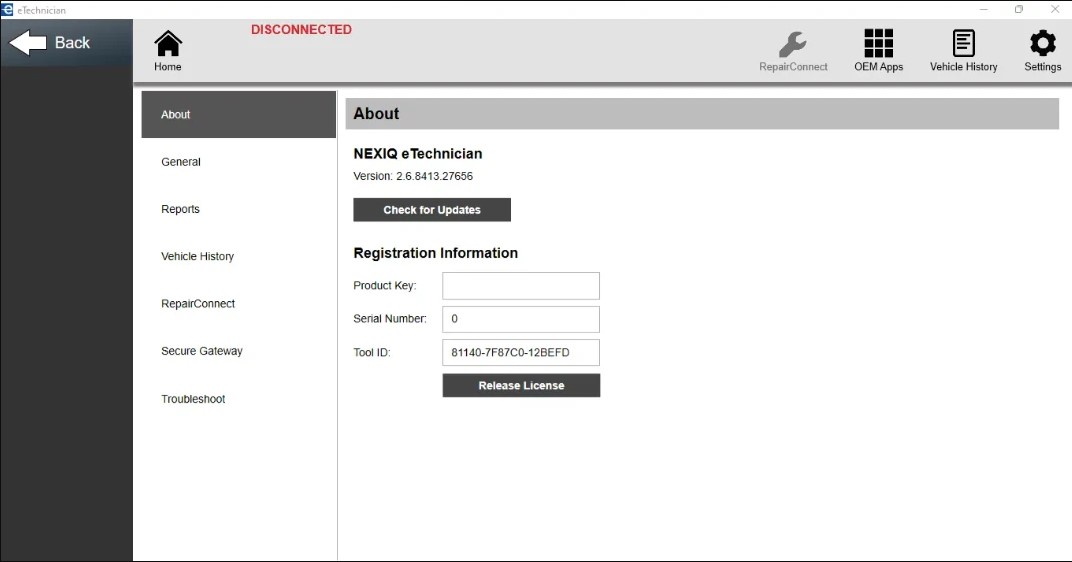
Task: Open RepairConnect wrench icon in toolbar
Action: tap(793, 44)
